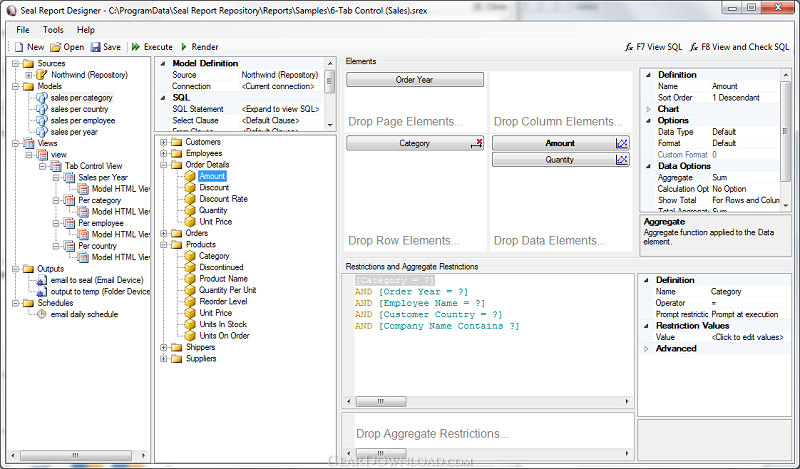Select the sales per year model icon
800x469 pixels.
42,132
